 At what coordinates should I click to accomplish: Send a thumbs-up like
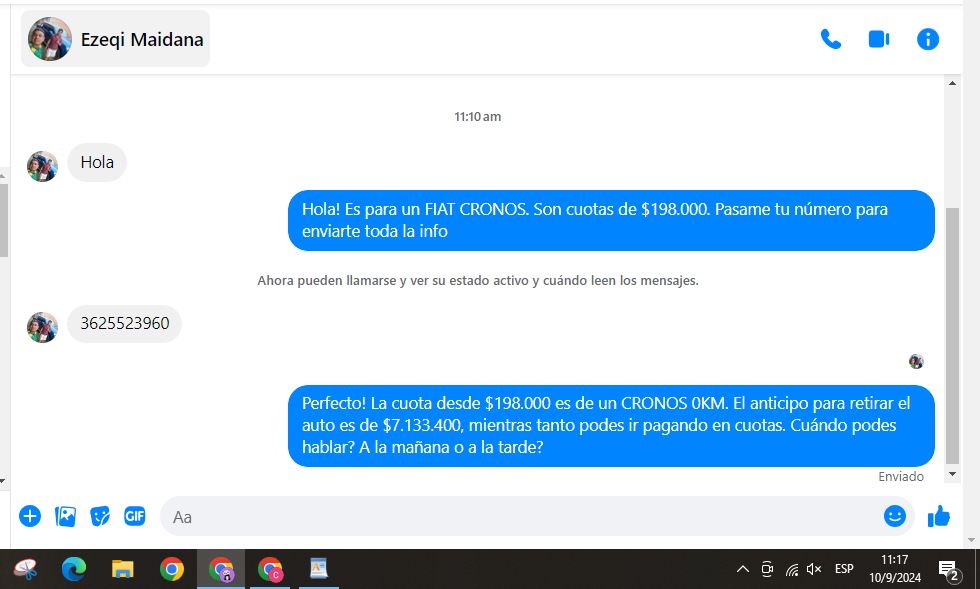pyautogui.click(x=939, y=516)
